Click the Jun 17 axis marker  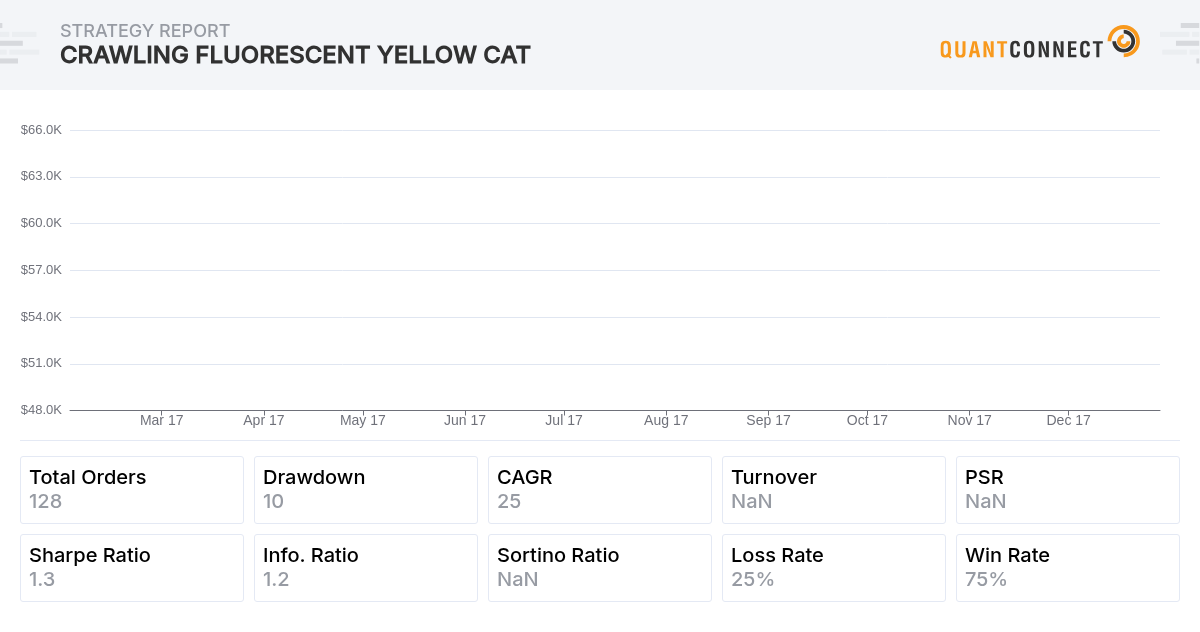pyautogui.click(x=465, y=420)
